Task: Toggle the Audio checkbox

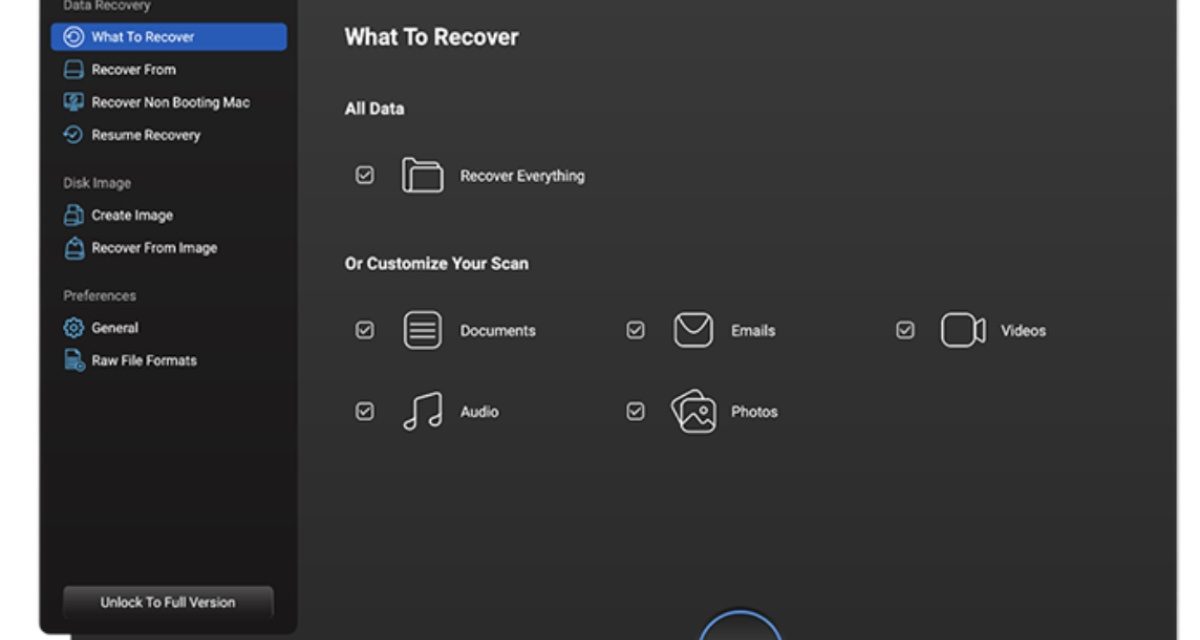Action: 365,411
